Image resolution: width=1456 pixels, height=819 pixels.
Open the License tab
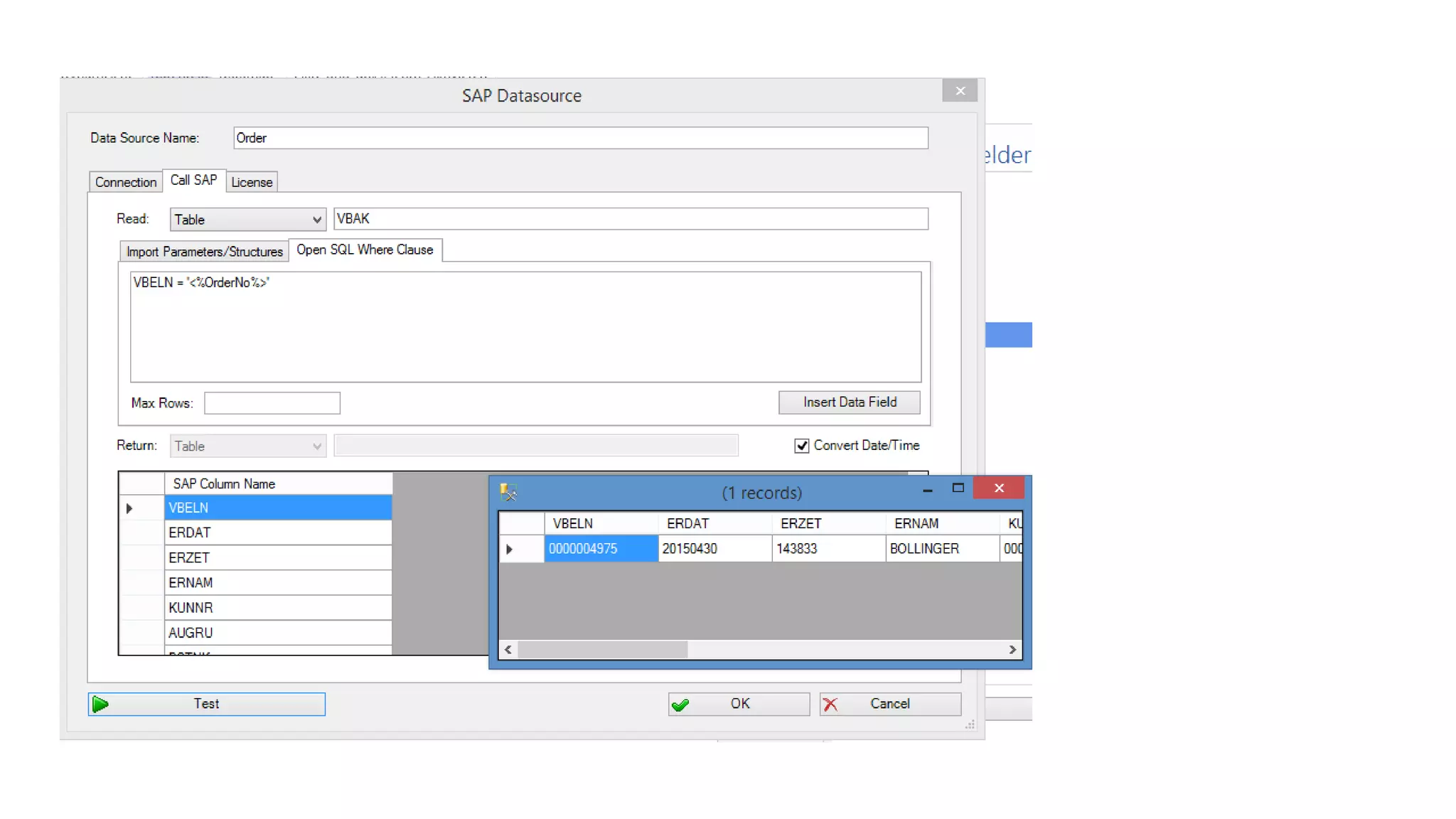click(x=252, y=182)
